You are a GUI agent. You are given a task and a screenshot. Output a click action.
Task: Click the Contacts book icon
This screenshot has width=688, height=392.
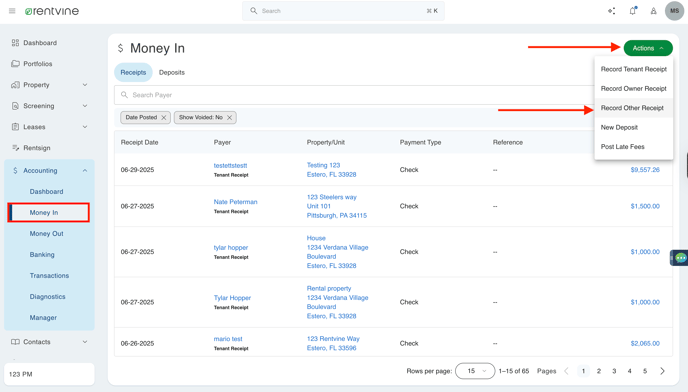(x=15, y=342)
